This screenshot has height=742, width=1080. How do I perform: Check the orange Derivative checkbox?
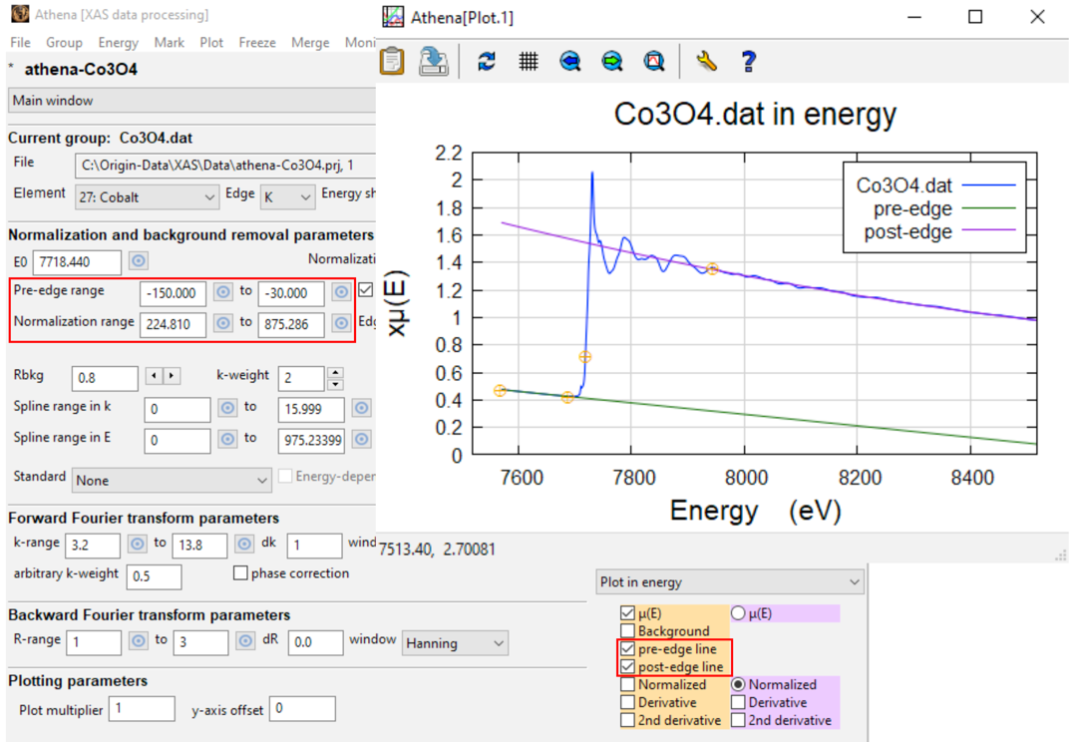coord(627,703)
